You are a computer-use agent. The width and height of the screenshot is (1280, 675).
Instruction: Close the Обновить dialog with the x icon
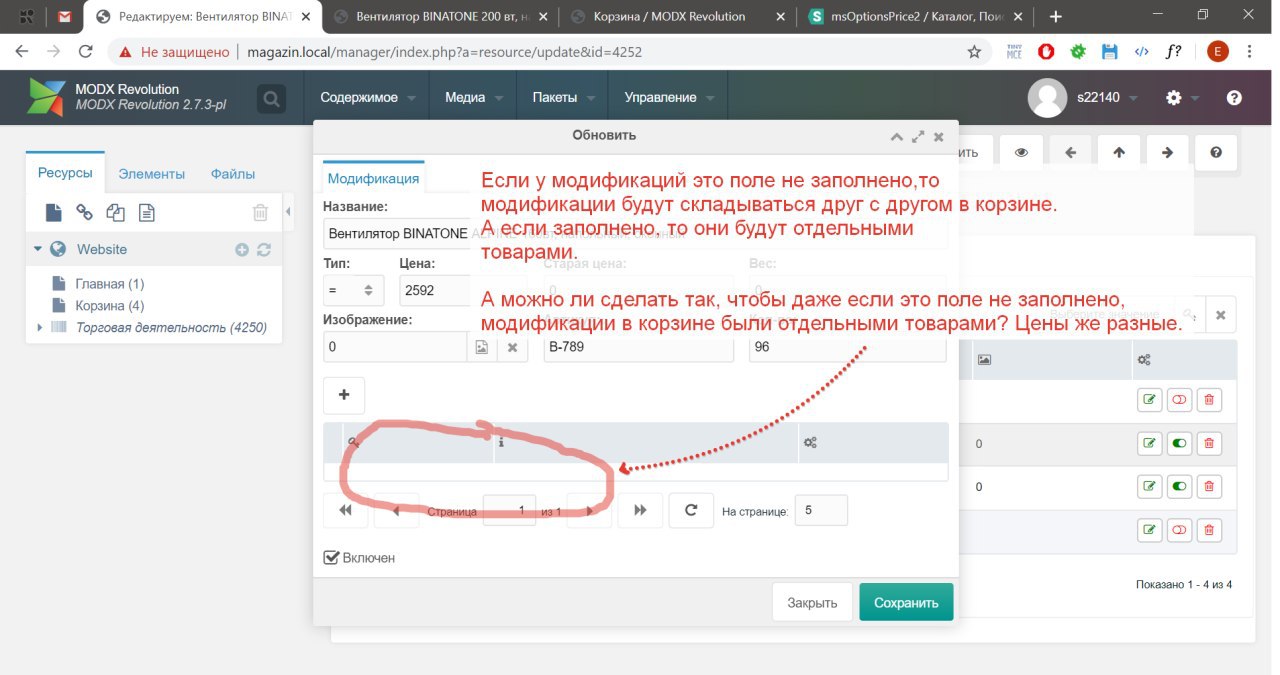(938, 137)
